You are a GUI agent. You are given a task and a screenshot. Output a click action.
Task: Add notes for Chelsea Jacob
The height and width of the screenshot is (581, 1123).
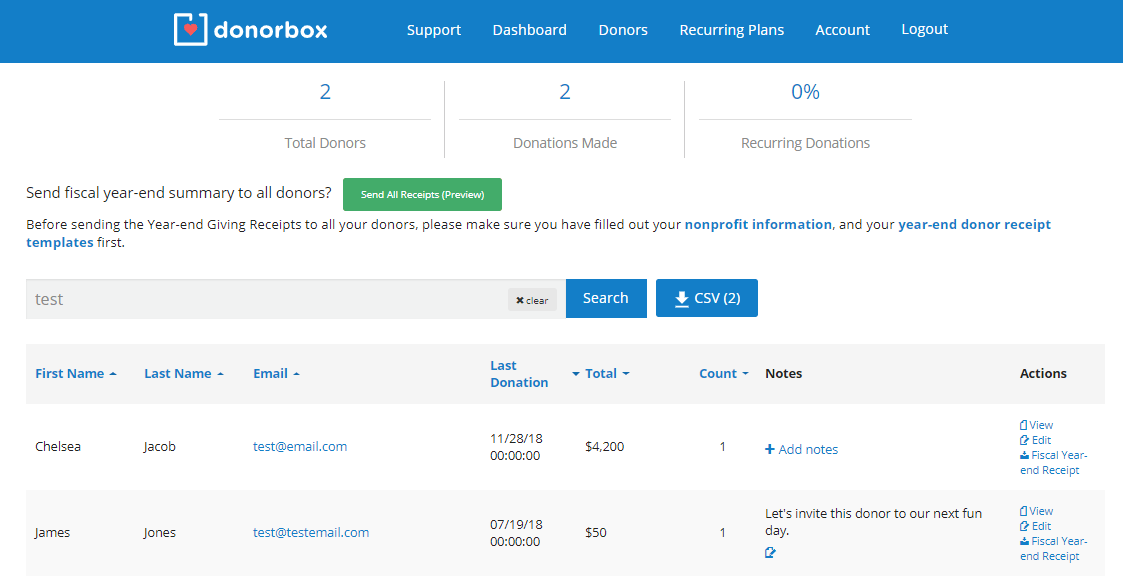point(801,449)
